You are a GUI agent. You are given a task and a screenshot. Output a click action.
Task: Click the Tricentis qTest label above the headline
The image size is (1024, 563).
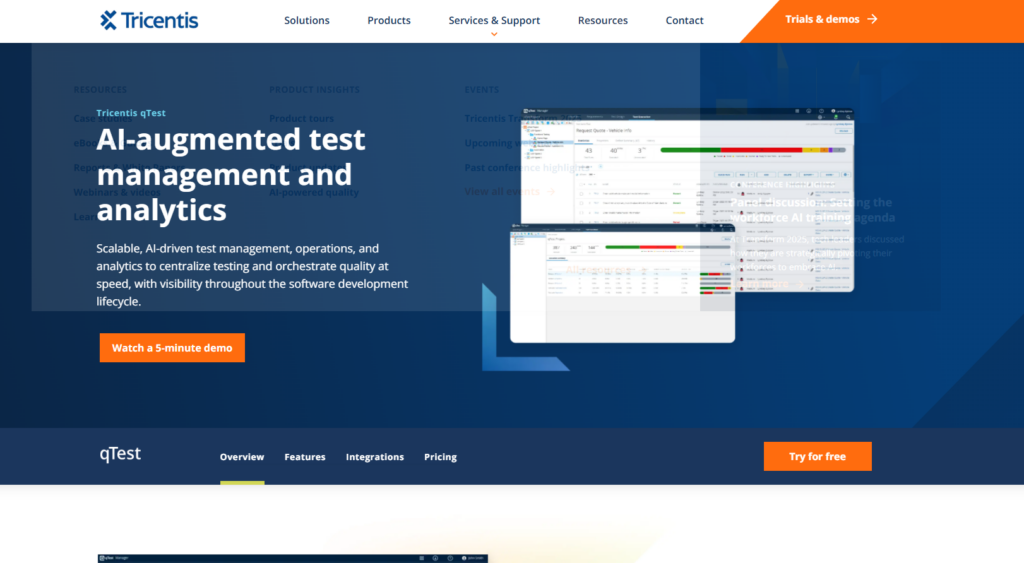131,113
